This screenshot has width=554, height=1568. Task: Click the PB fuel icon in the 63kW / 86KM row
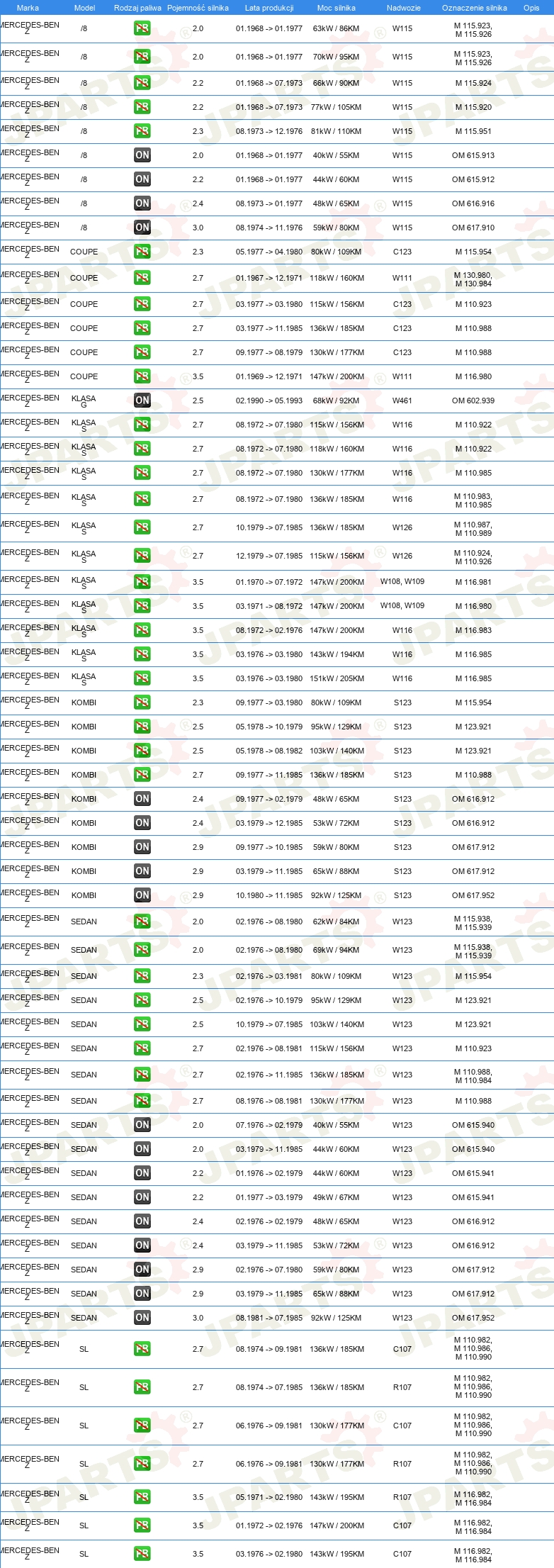pyautogui.click(x=142, y=29)
